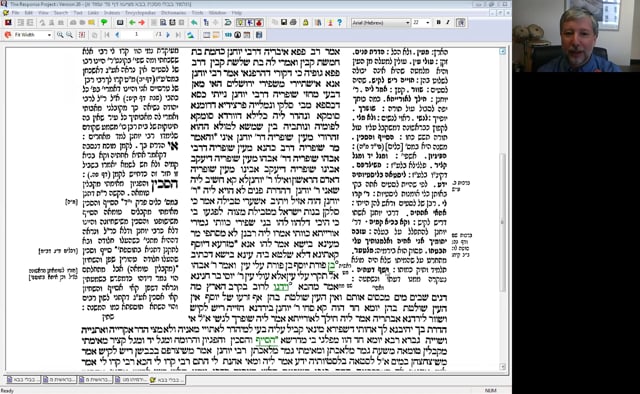Click scrollbar down arrow in document
Image resolution: width=640 pixels, height=394 pixels.
click(x=502, y=367)
